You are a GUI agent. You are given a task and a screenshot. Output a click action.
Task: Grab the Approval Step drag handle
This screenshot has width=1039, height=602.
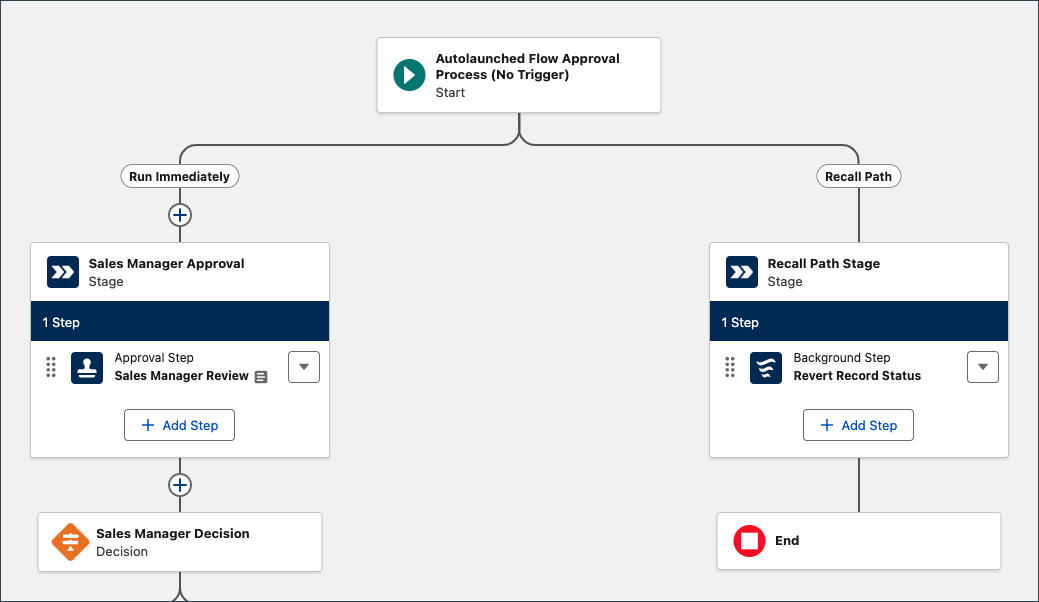[x=51, y=367]
